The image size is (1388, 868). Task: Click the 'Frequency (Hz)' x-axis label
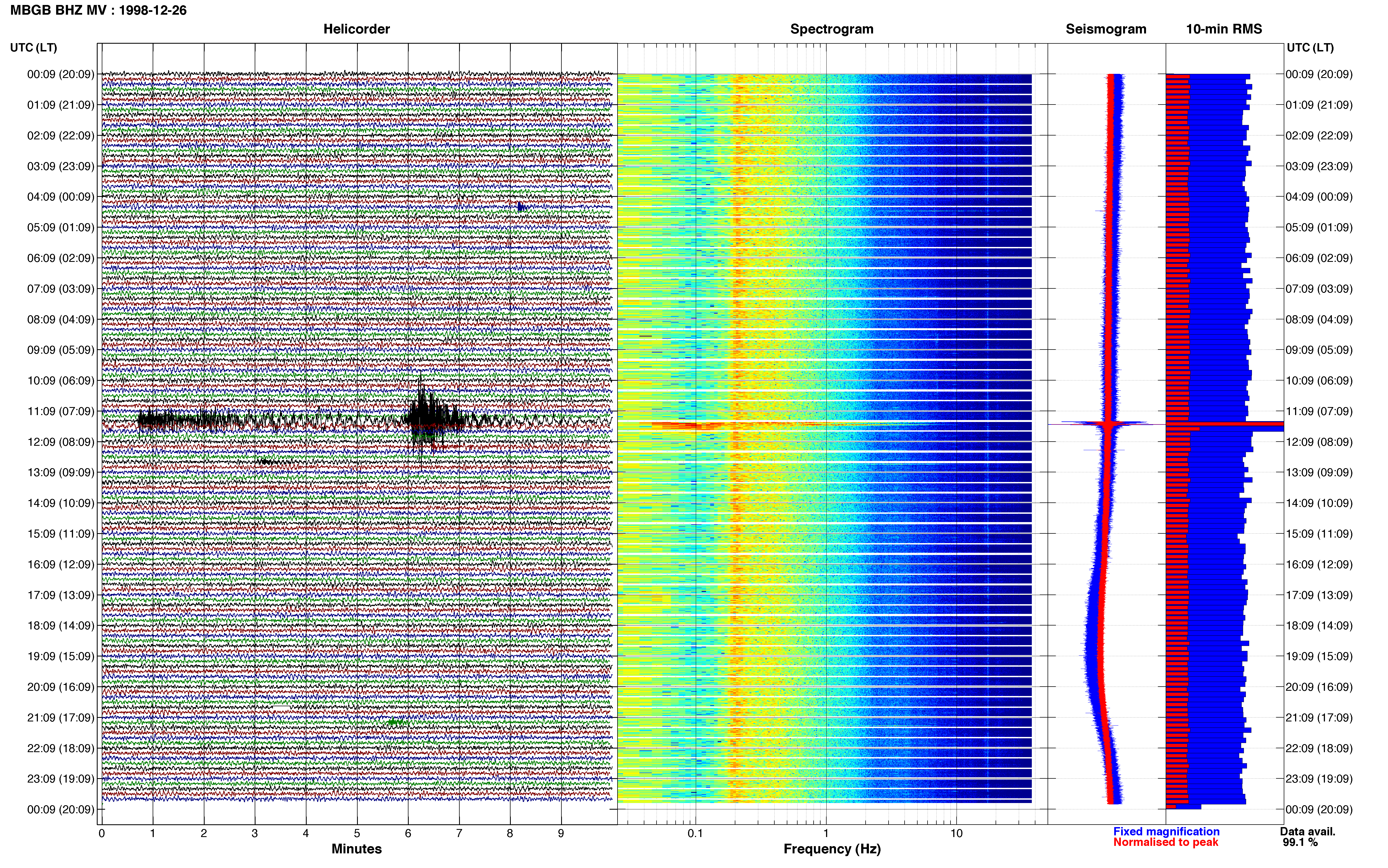pos(832,849)
